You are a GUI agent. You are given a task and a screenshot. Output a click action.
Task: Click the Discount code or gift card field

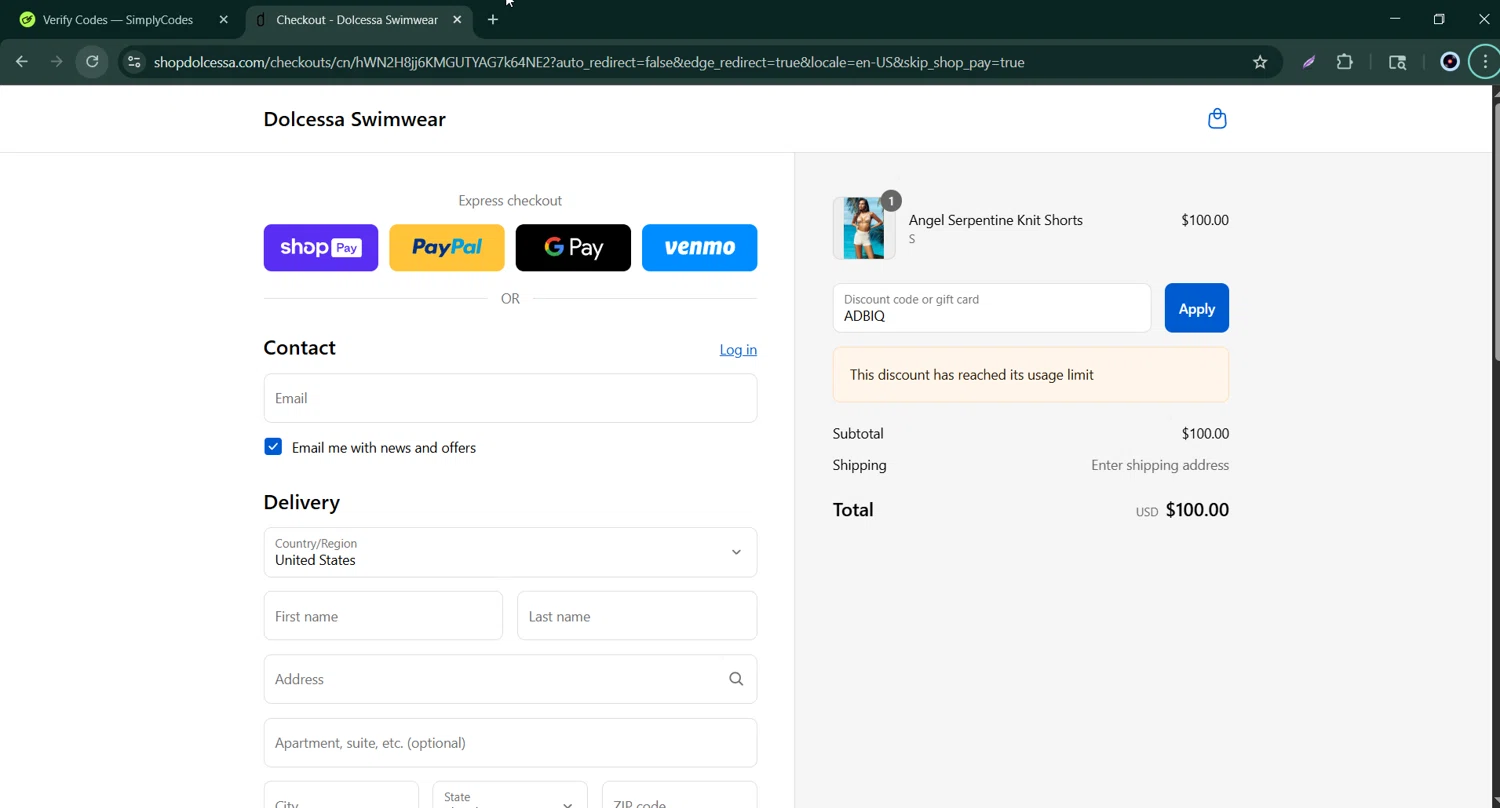pyautogui.click(x=992, y=308)
